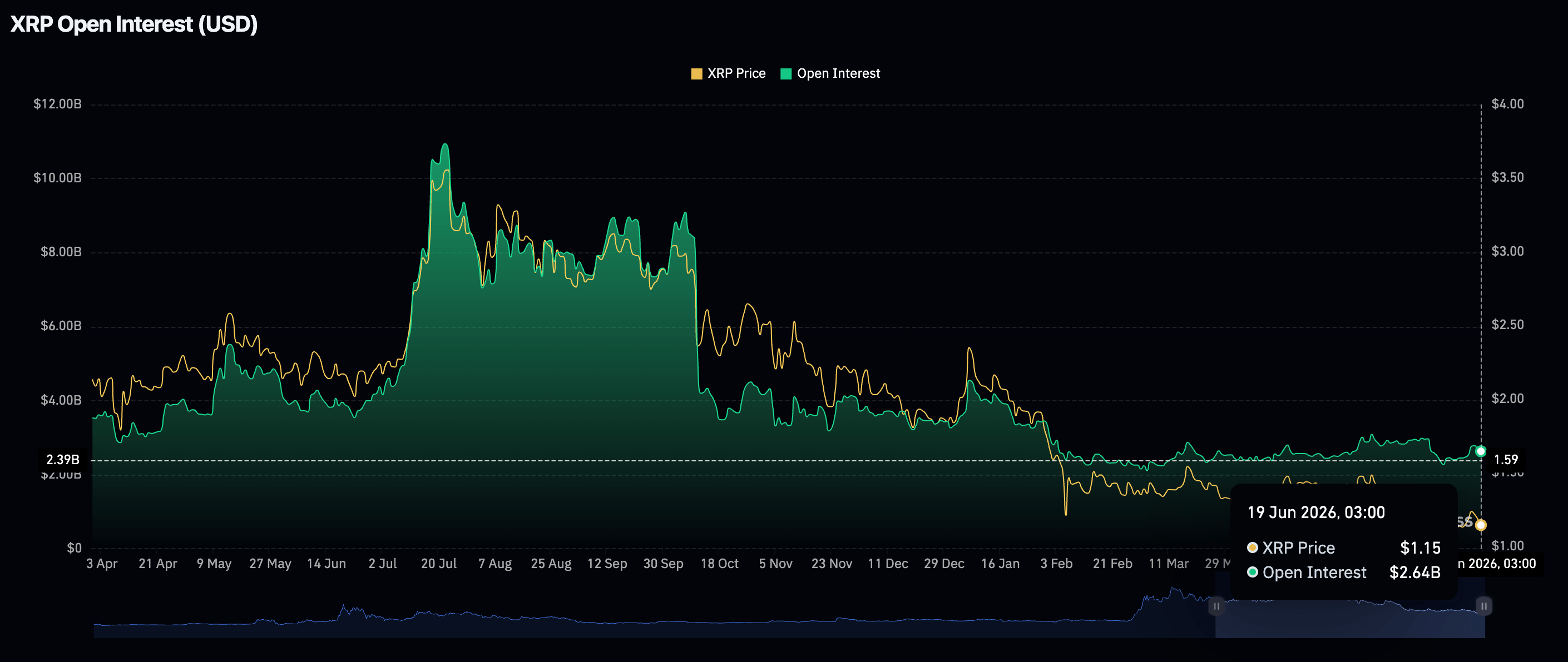Click the 14 Jun date label
Screen dimensions: 1568x662
(327, 564)
